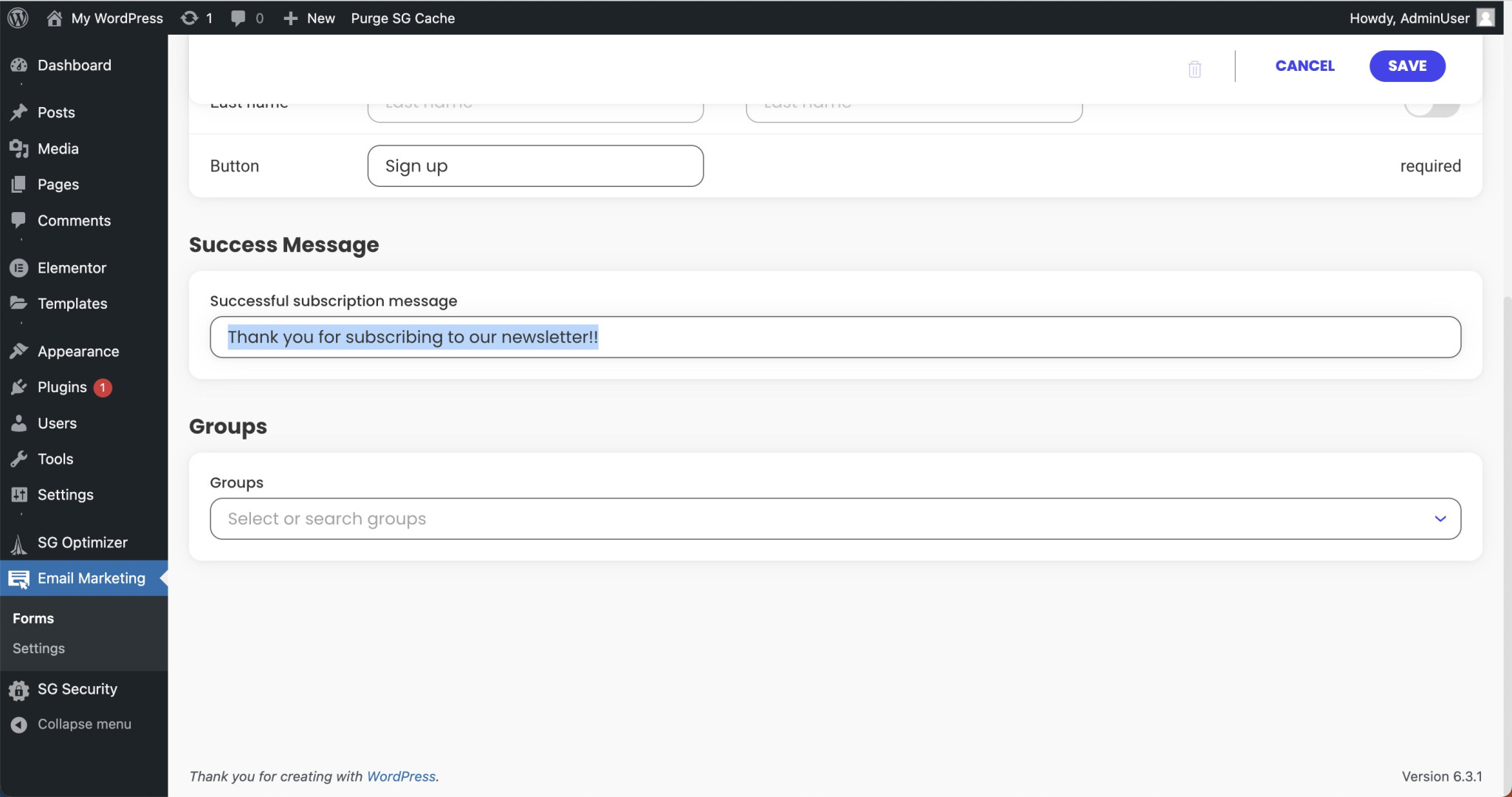Click the Media icon in sidebar
The image size is (1512, 797).
19,148
